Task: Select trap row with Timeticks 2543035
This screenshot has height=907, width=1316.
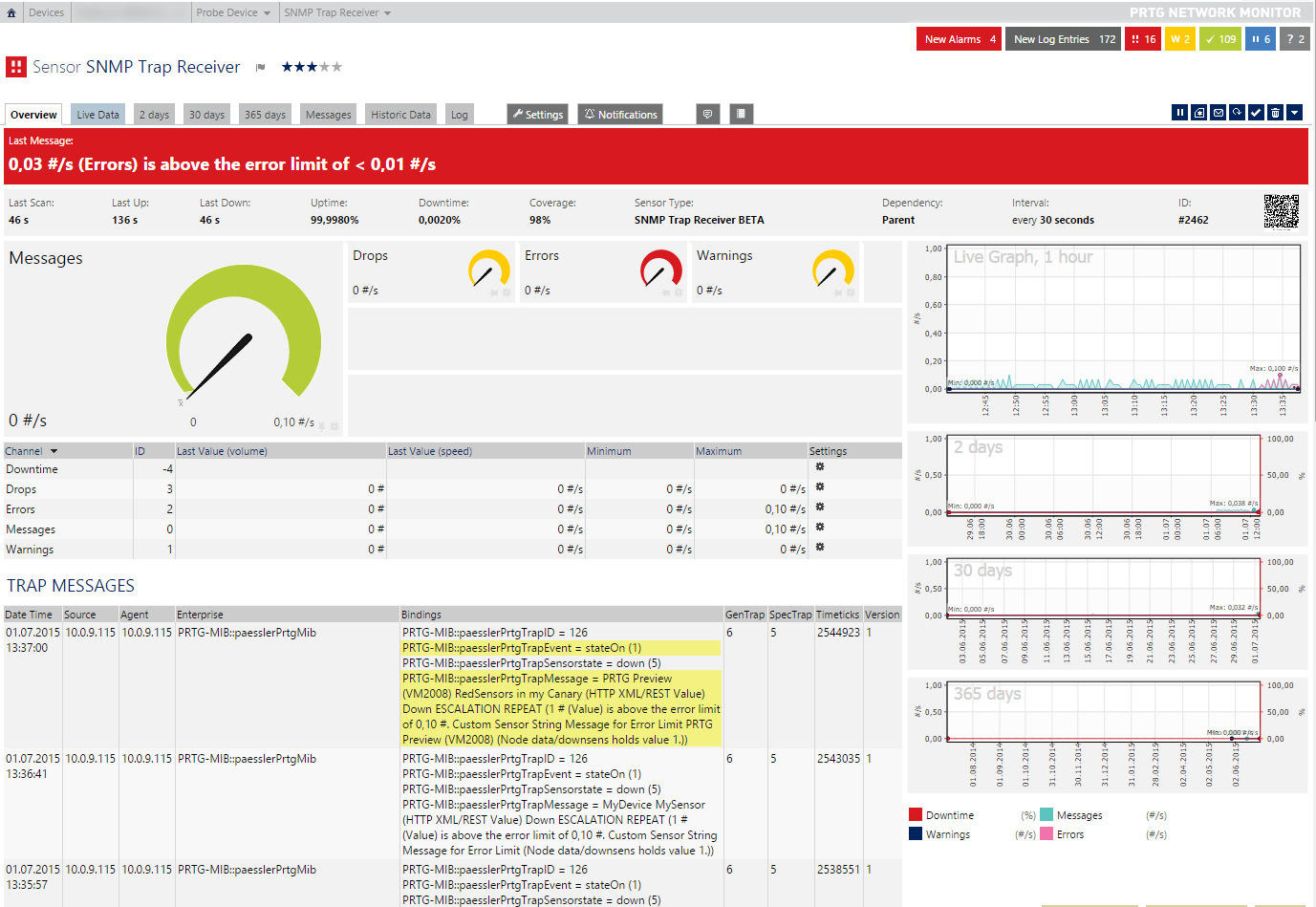Action: (x=452, y=804)
